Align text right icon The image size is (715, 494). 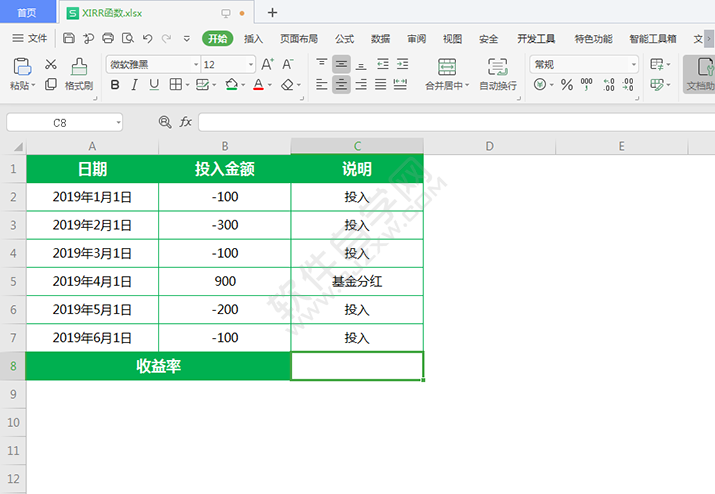[361, 84]
